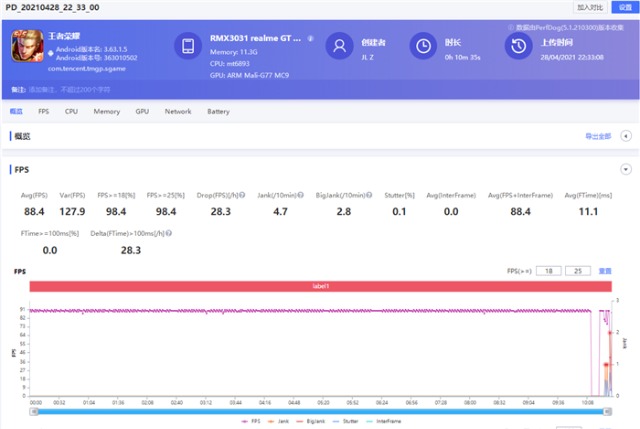Click the Drop(FPS) value 28.3
The width and height of the screenshot is (640, 429).
220,211
